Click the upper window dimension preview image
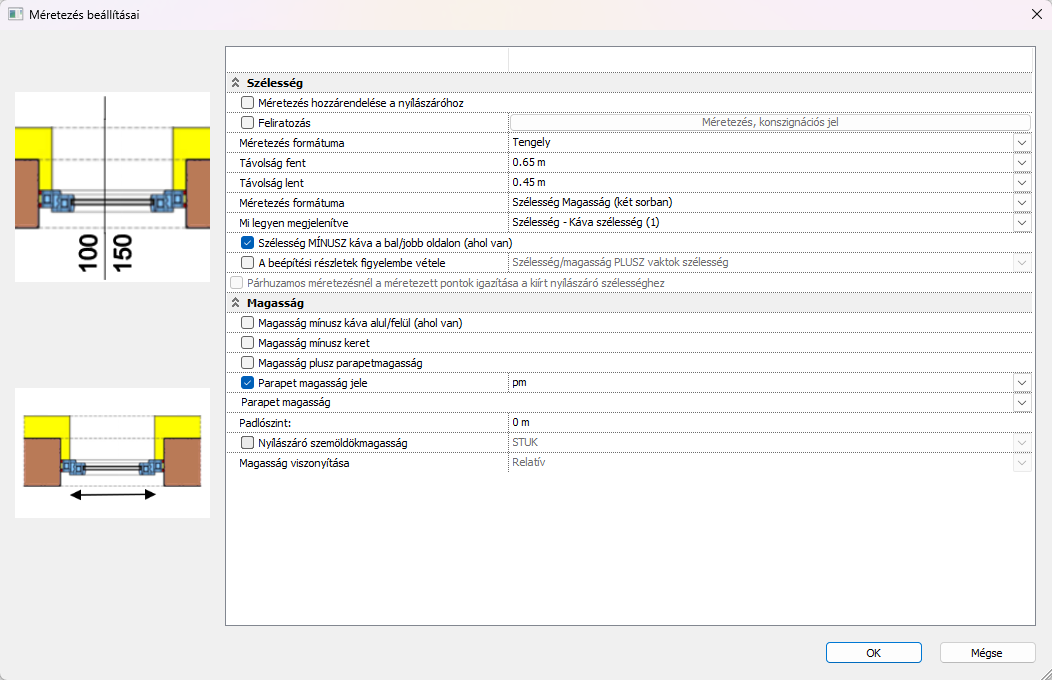1052x680 pixels. pyautogui.click(x=112, y=187)
